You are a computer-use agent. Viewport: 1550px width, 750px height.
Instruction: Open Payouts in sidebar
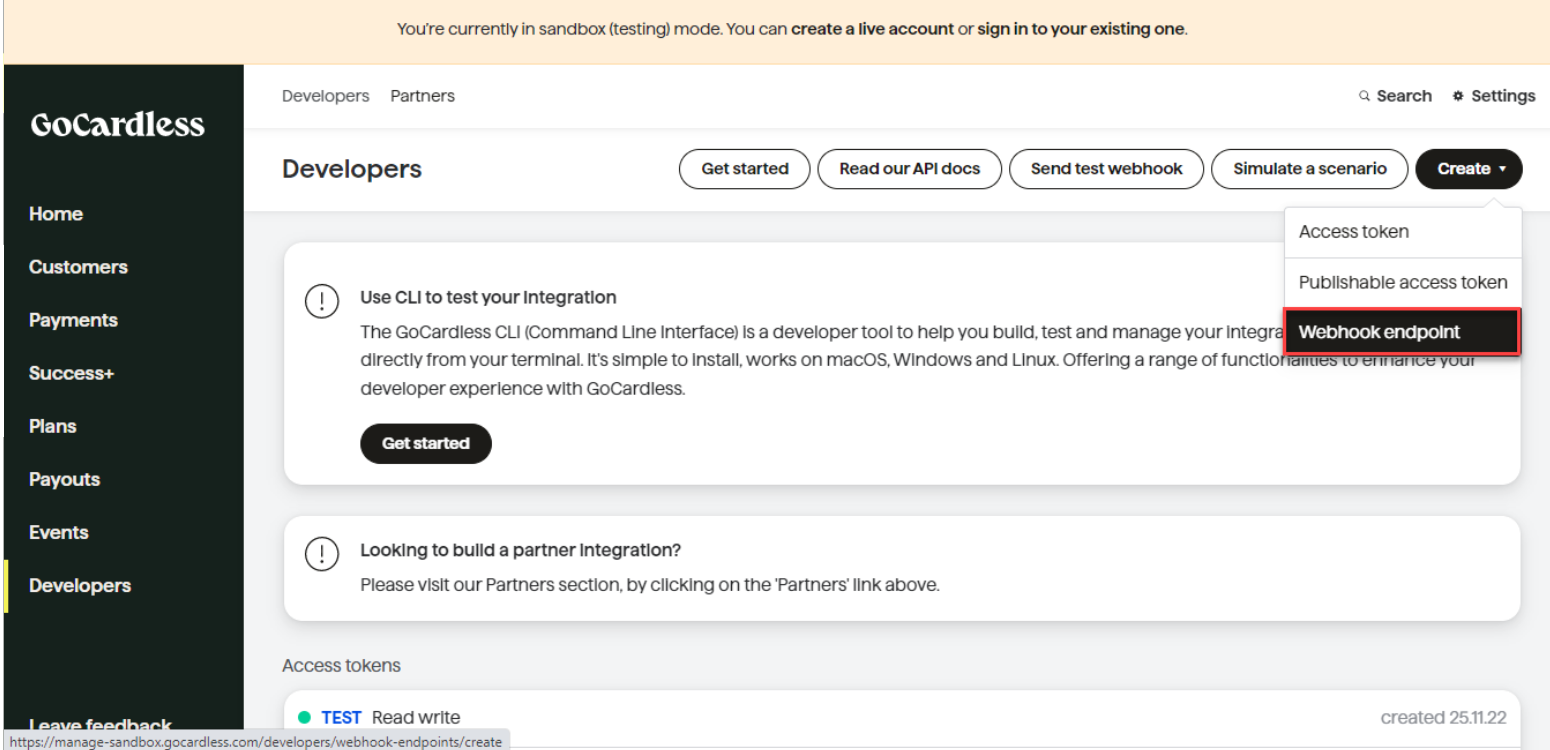click(x=64, y=479)
